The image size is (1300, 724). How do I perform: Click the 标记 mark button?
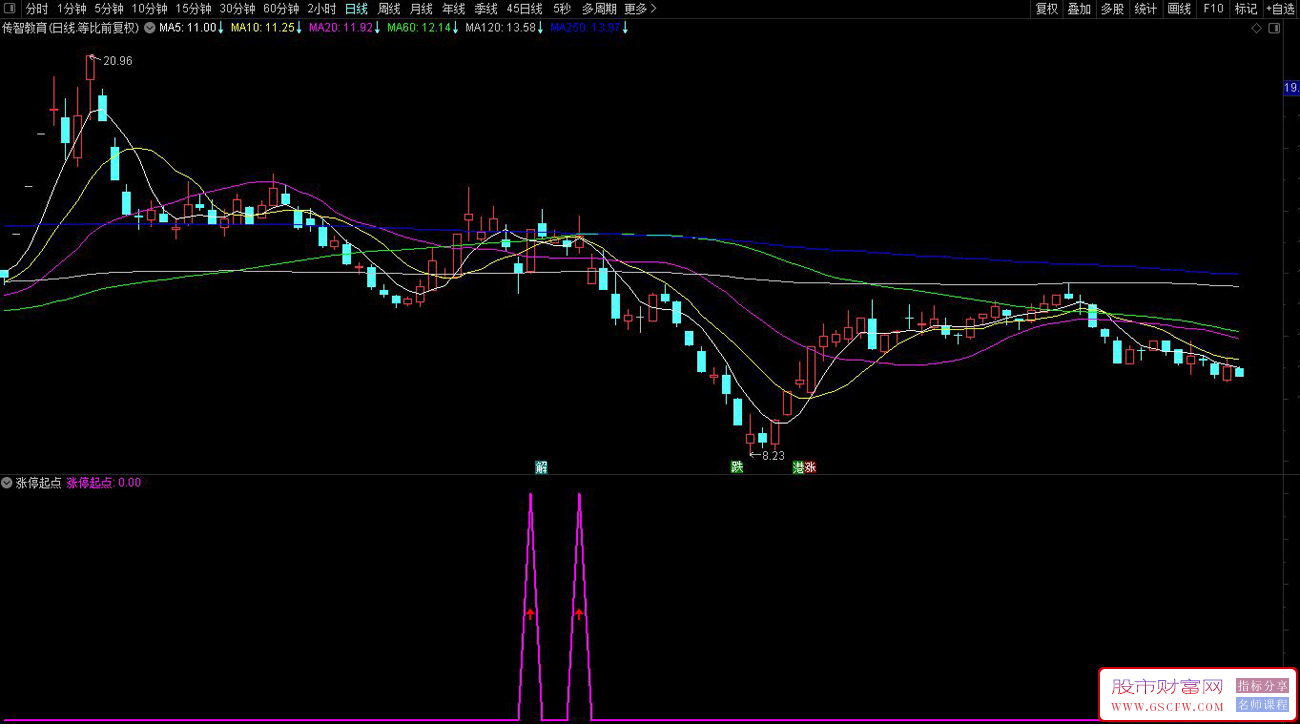click(x=1246, y=9)
